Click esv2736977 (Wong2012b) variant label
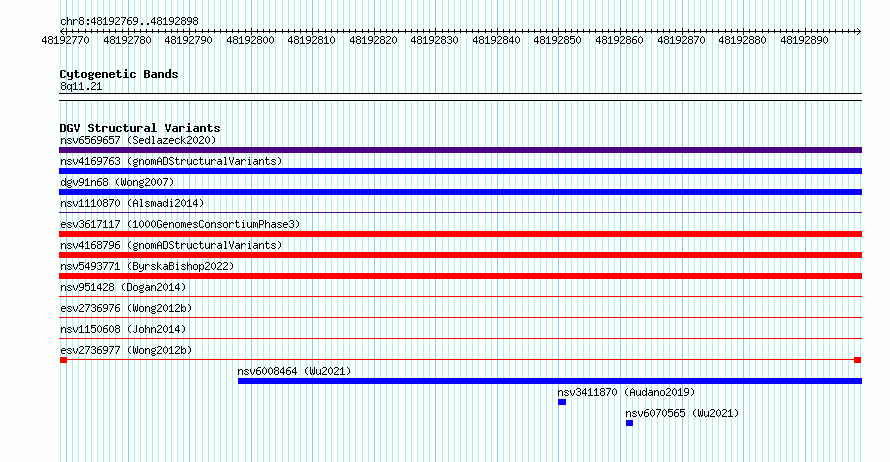 tap(126, 350)
